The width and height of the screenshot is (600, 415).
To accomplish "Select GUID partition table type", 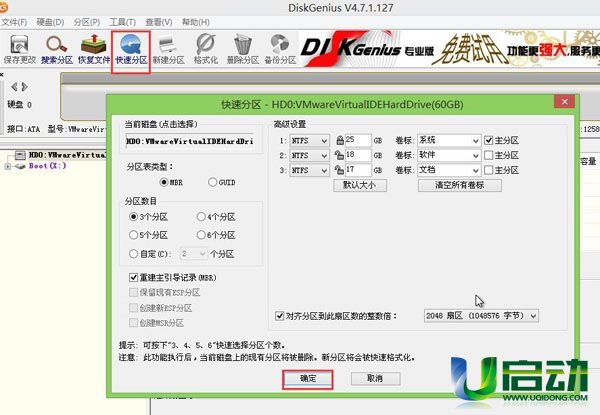I will pos(212,182).
